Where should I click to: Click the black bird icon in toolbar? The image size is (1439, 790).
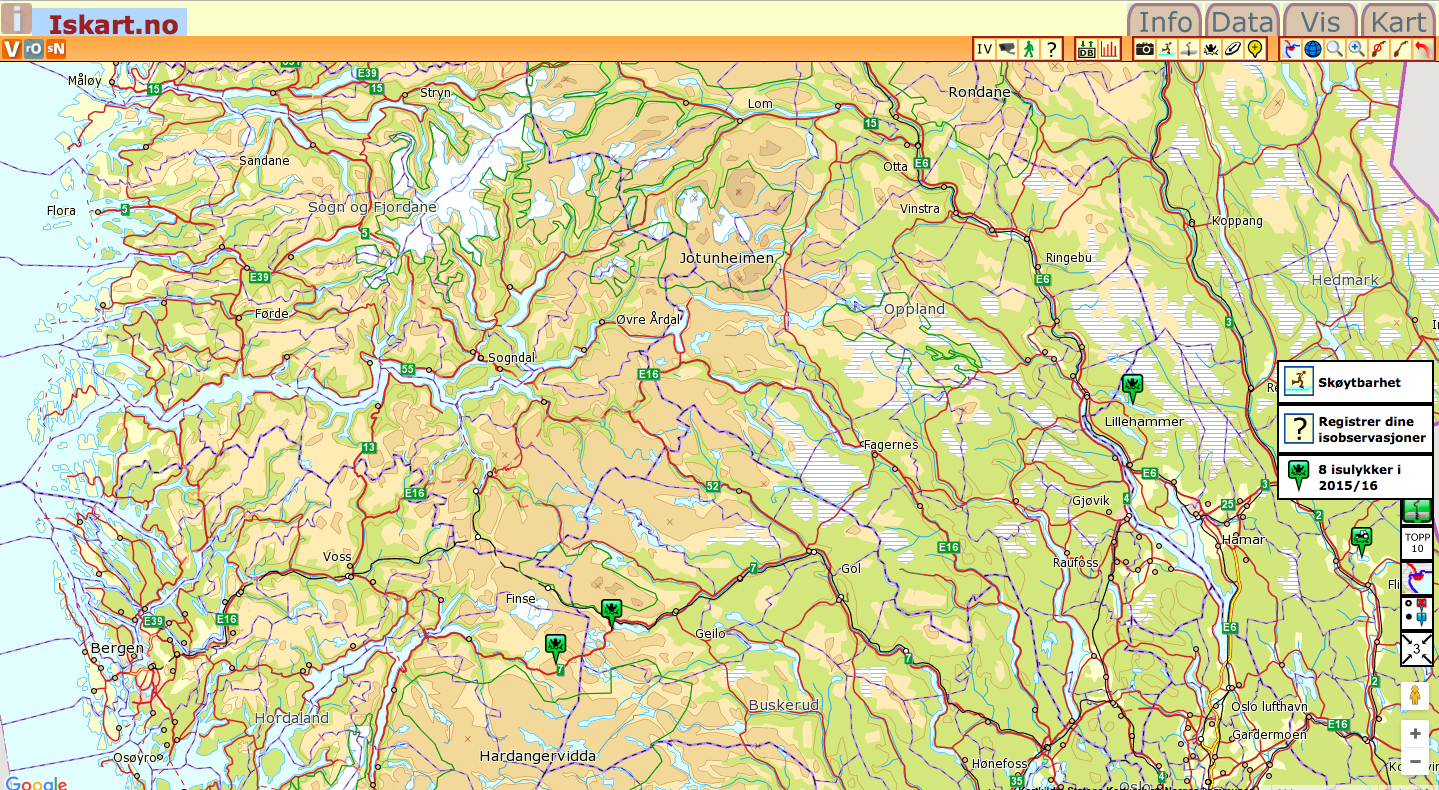pos(1211,49)
